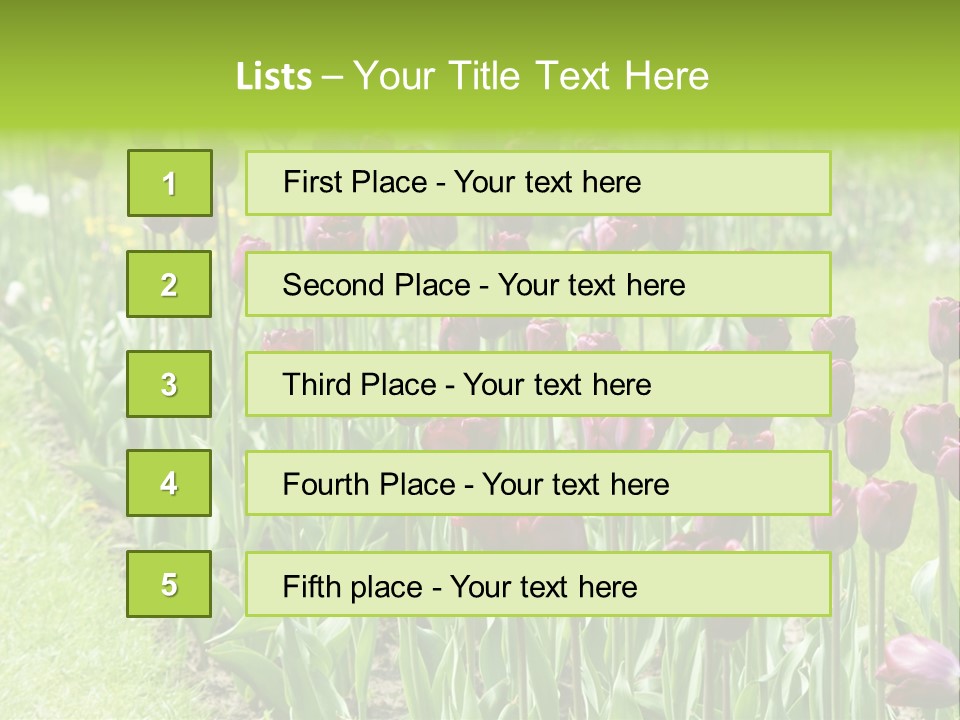
Task: Select the number 5 green box
Action: click(169, 584)
